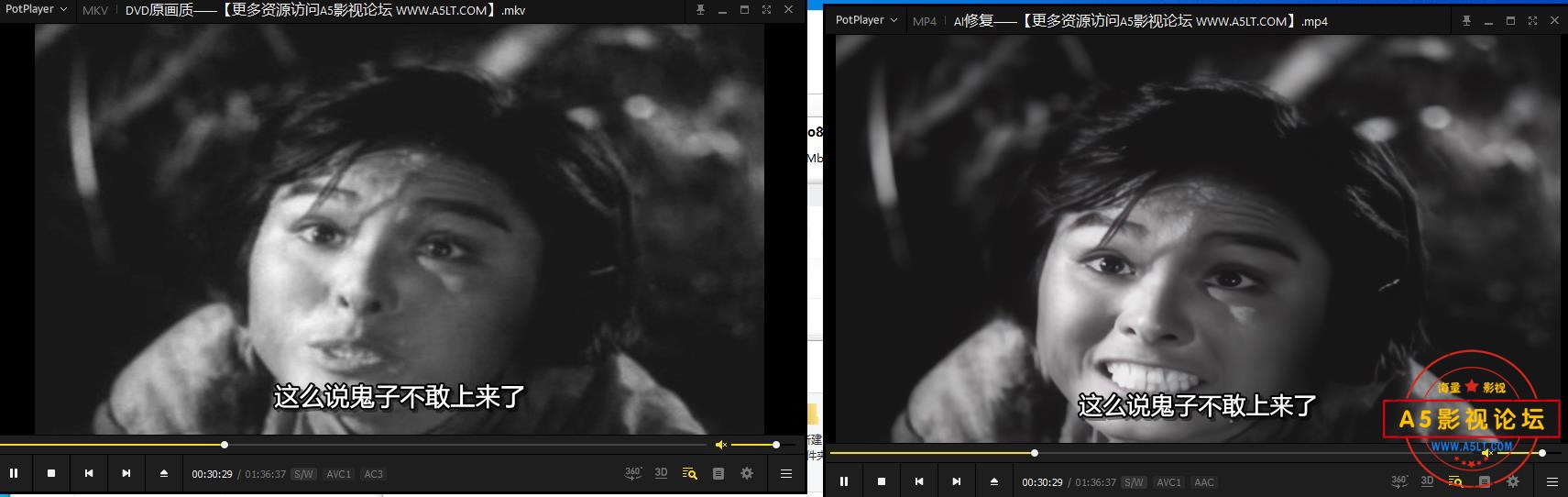This screenshot has height=497, width=1568.
Task: Click eject/open file icon in MKV player
Action: 164,473
